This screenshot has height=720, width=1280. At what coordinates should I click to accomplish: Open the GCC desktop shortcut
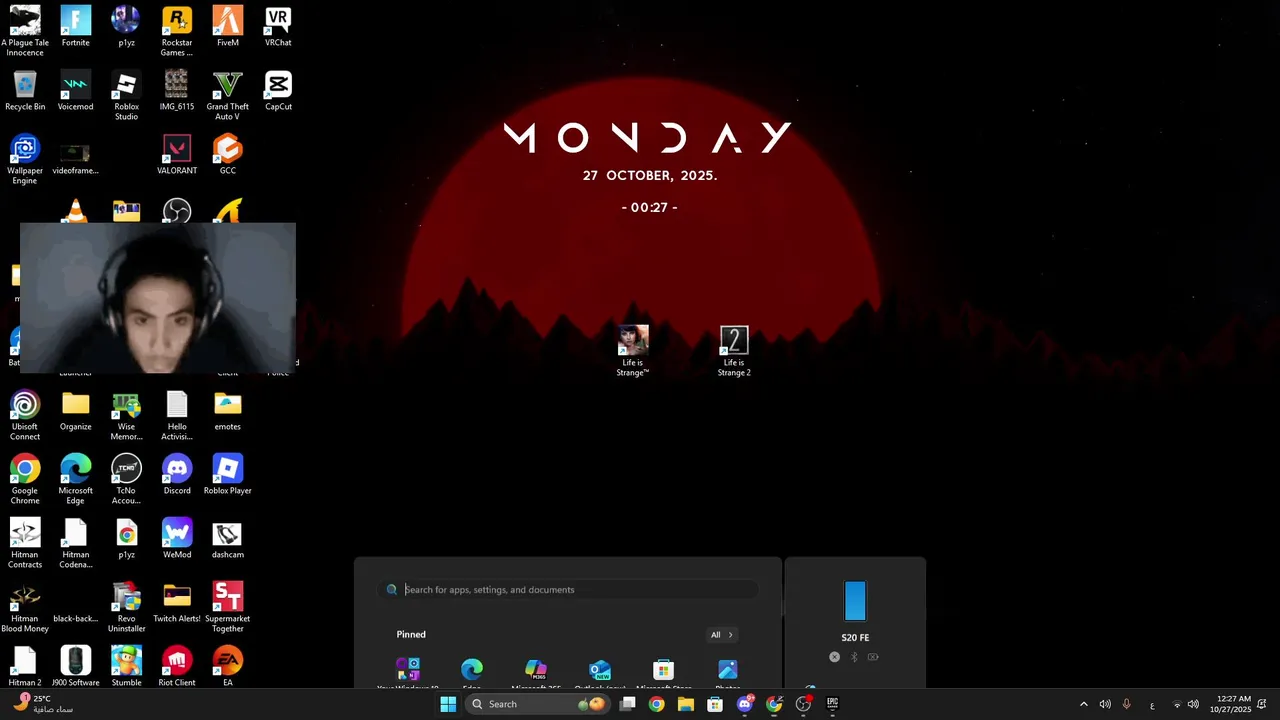tap(228, 155)
